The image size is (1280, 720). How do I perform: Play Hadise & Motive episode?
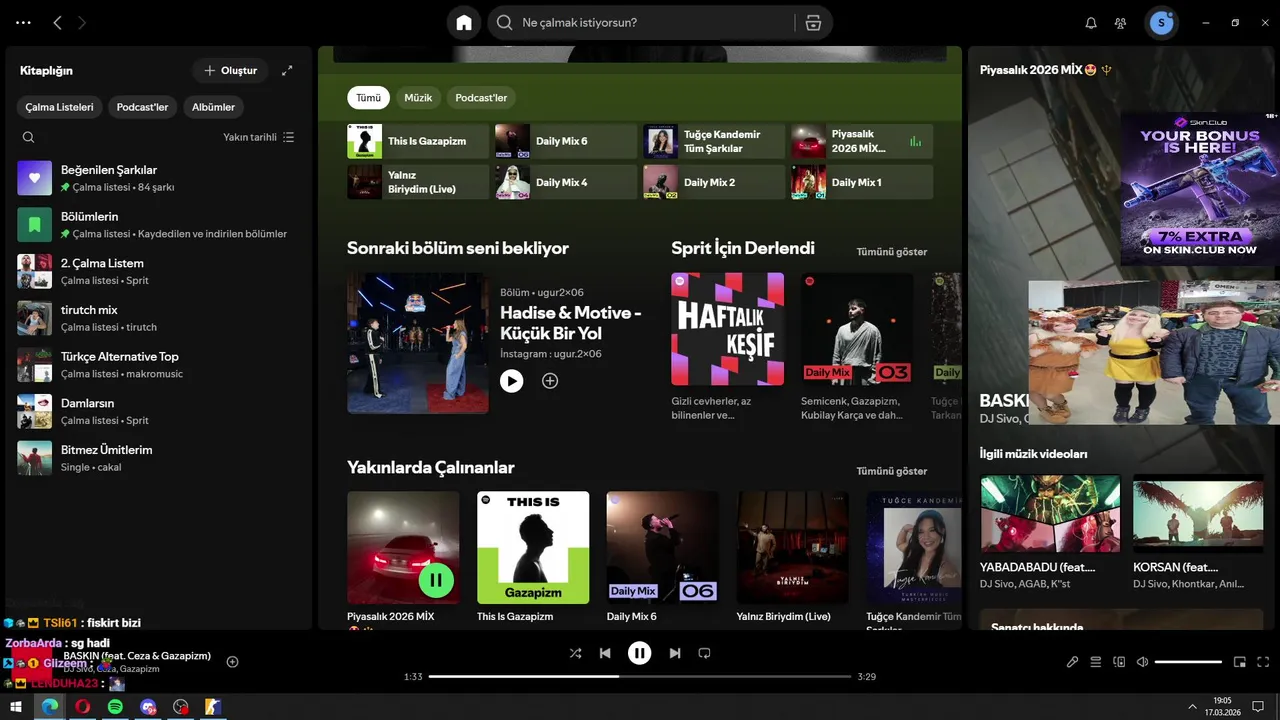pos(511,381)
